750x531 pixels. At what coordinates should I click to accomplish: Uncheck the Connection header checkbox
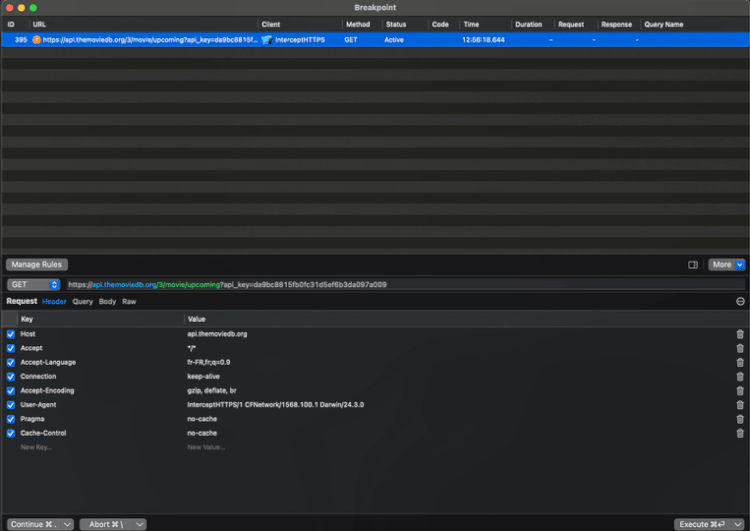pyautogui.click(x=11, y=376)
